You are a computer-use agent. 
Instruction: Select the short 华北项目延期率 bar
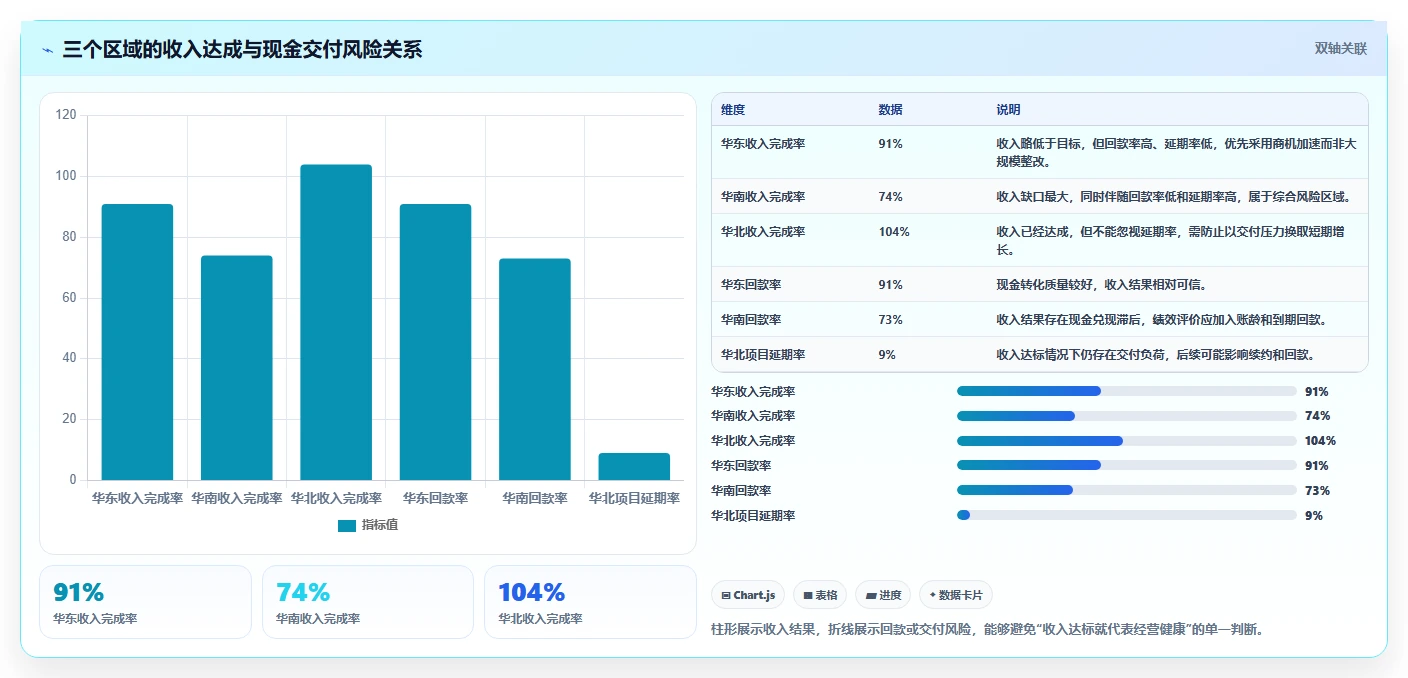click(x=634, y=467)
